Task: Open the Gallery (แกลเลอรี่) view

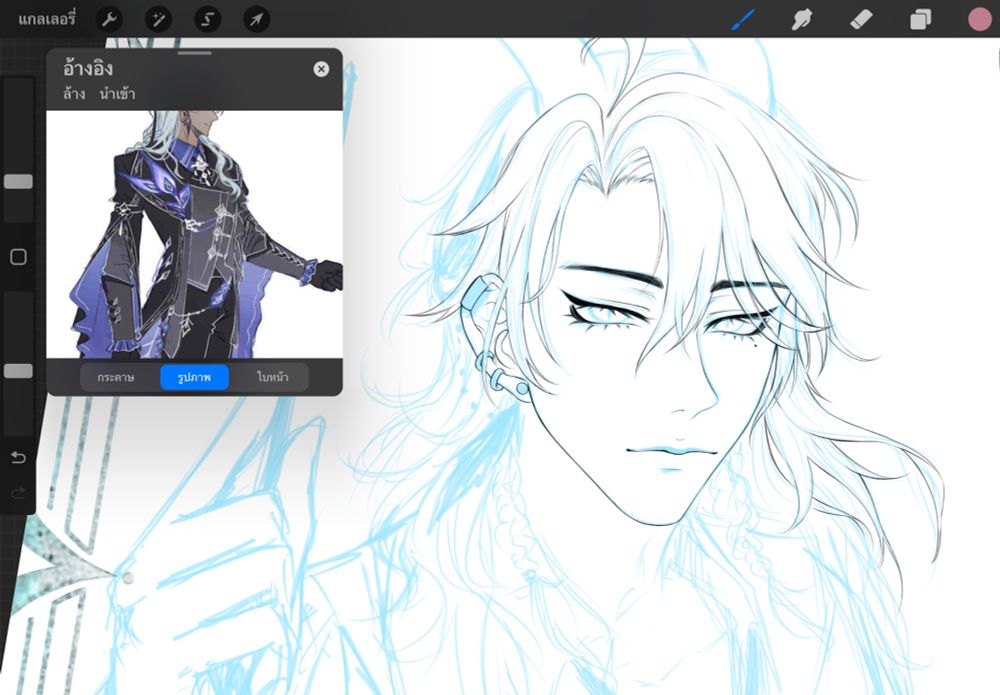Action: 47,19
